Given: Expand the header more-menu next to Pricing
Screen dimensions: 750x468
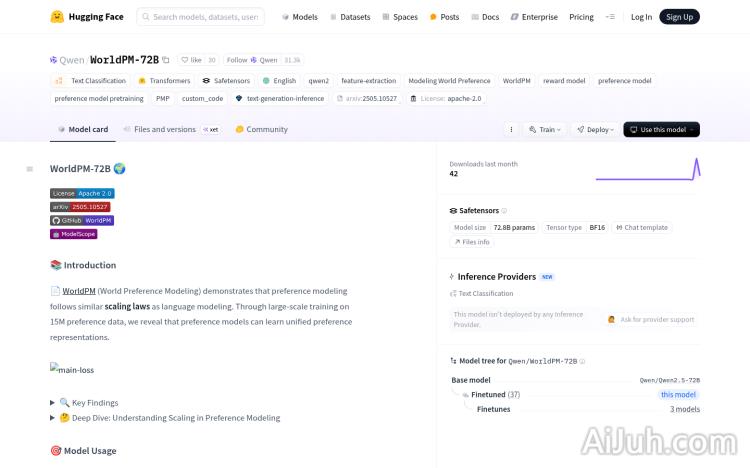Looking at the screenshot, I should 613,17.
